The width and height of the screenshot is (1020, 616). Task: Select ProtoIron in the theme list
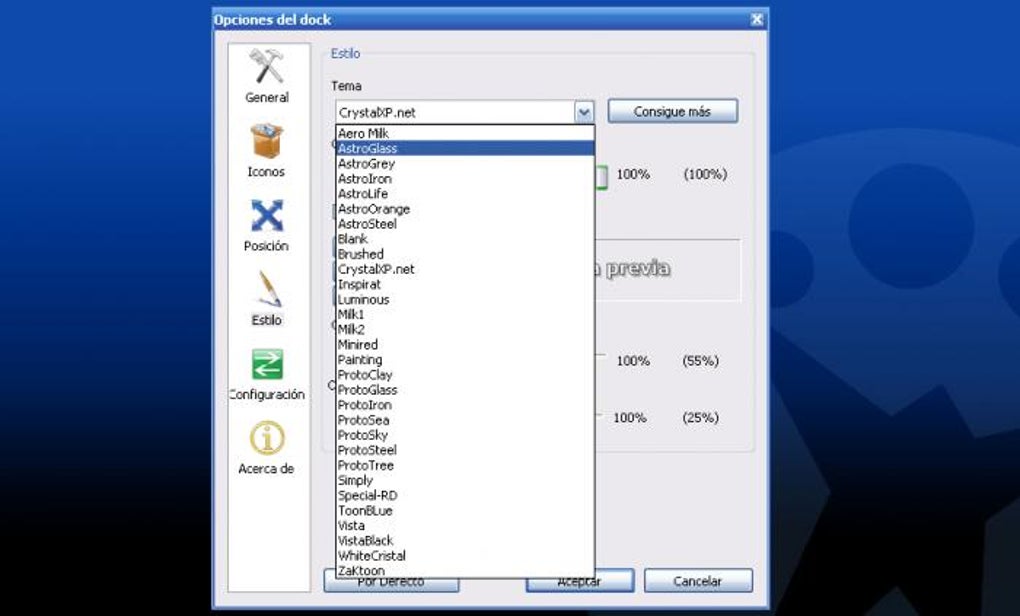(x=465, y=405)
